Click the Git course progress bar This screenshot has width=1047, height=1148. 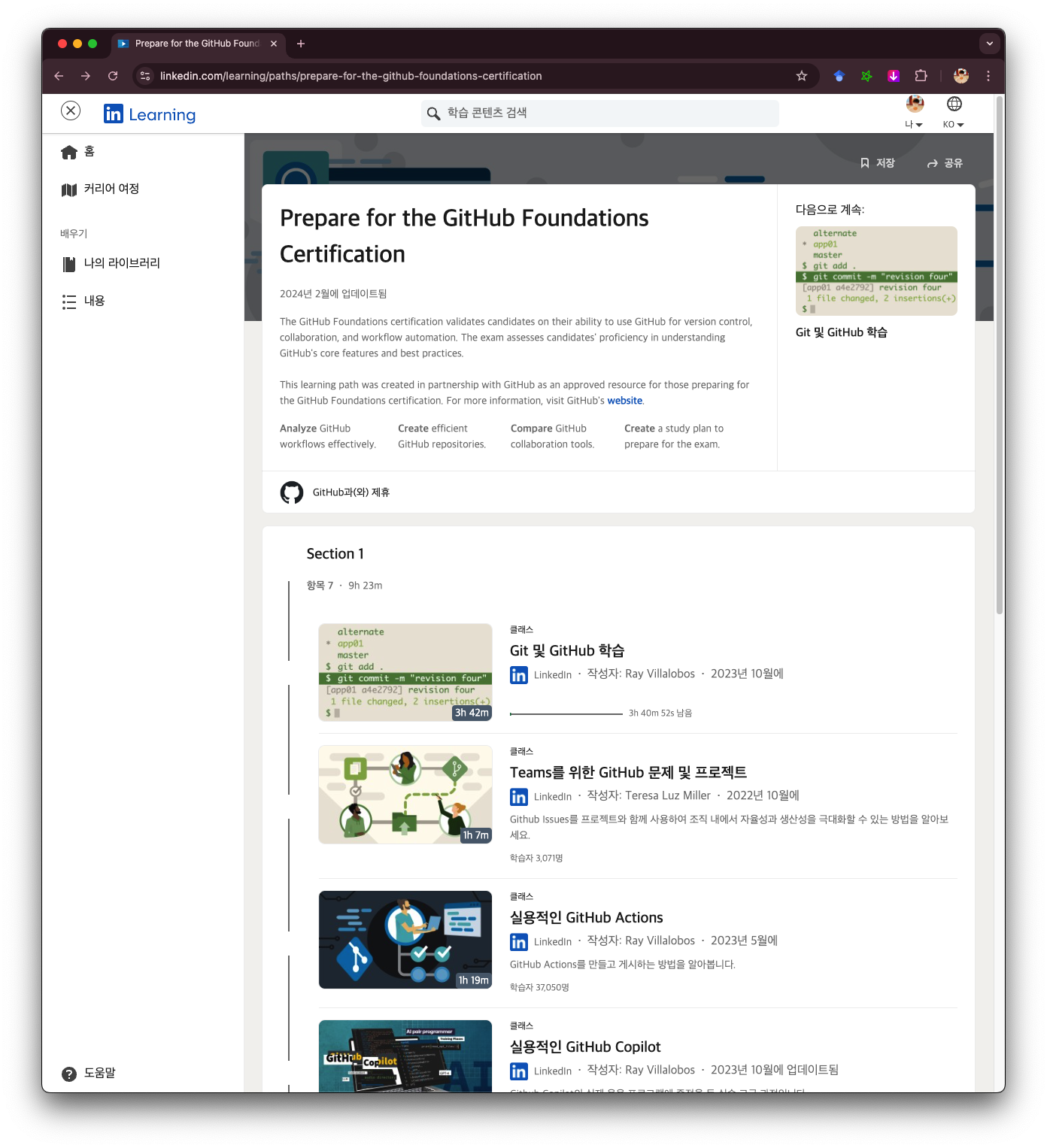click(x=566, y=713)
